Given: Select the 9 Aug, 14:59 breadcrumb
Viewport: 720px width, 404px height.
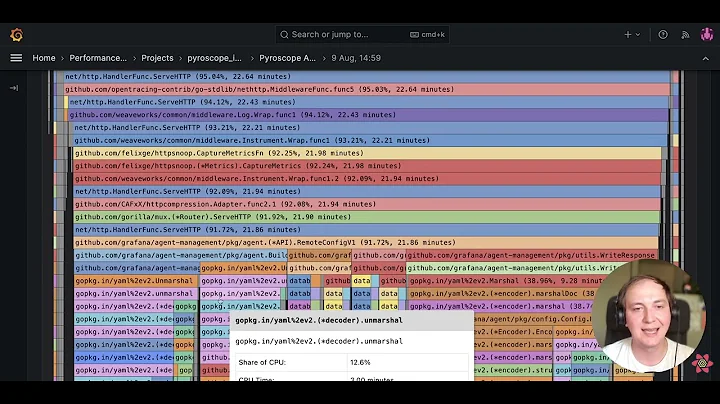Looking at the screenshot, I should 356,58.
